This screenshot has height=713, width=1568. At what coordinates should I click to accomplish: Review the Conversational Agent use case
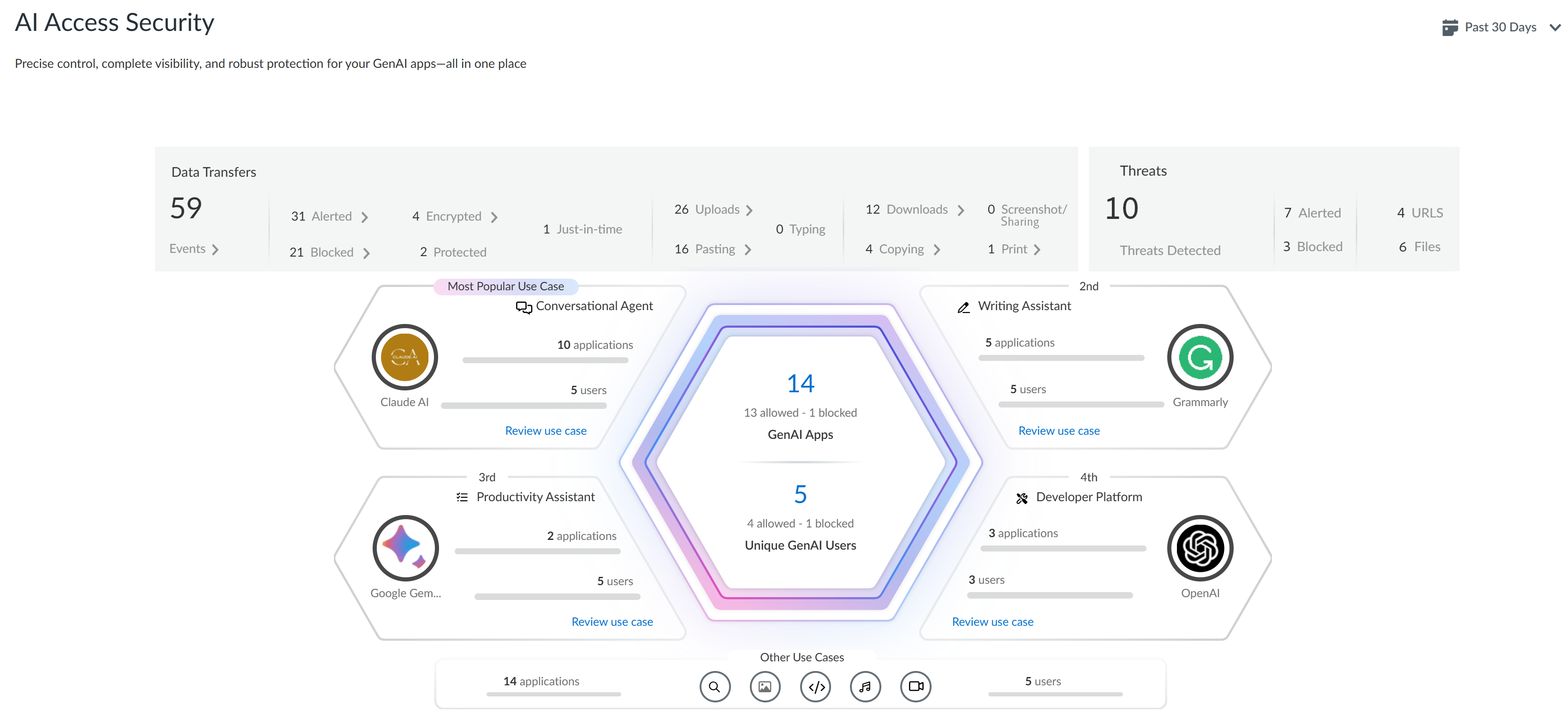click(x=546, y=431)
